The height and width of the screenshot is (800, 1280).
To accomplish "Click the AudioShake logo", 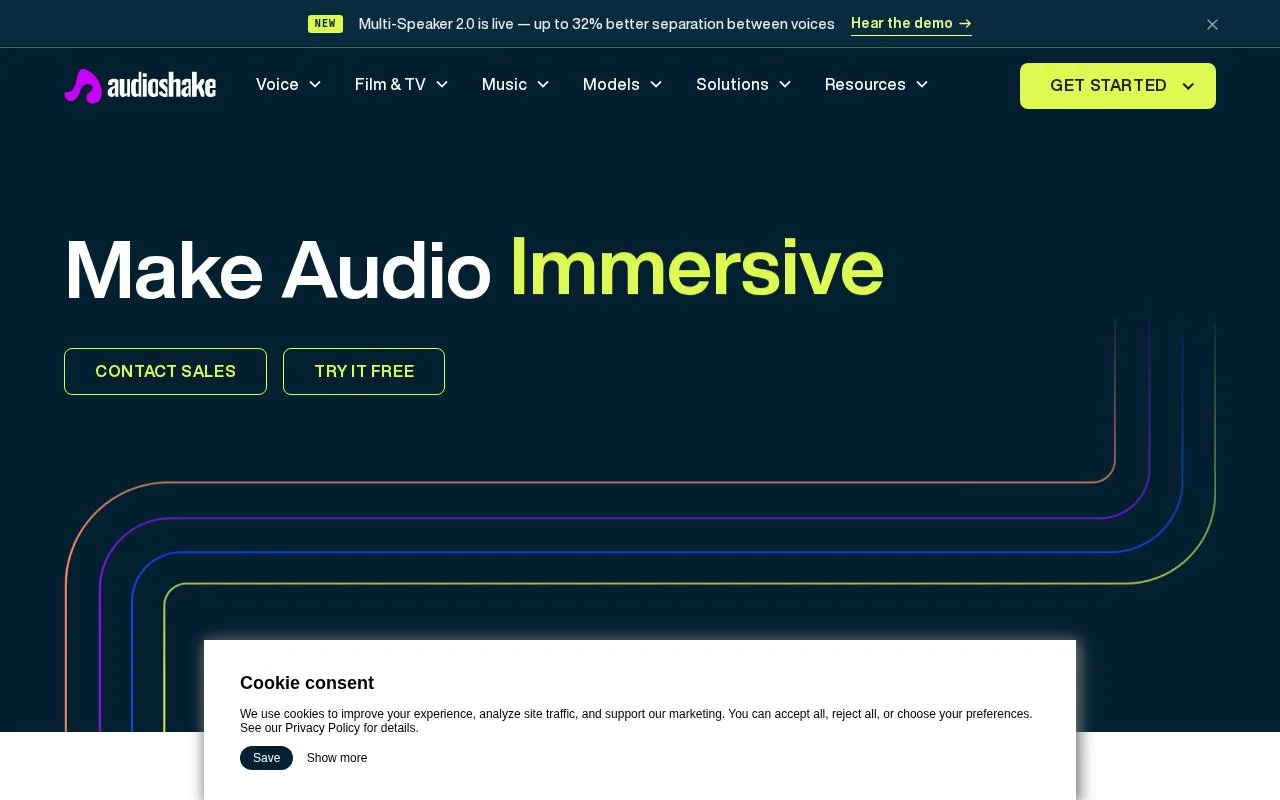I will point(140,86).
